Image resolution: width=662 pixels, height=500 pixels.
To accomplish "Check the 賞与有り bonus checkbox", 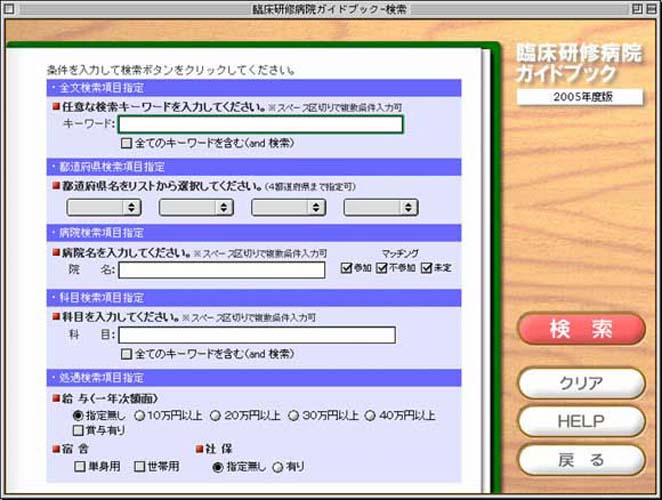I will pyautogui.click(x=79, y=430).
